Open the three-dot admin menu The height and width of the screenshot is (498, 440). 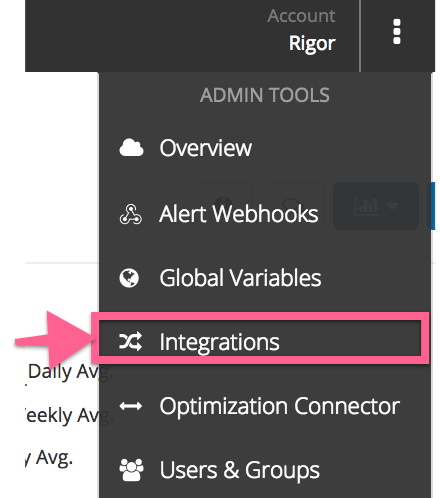(396, 32)
